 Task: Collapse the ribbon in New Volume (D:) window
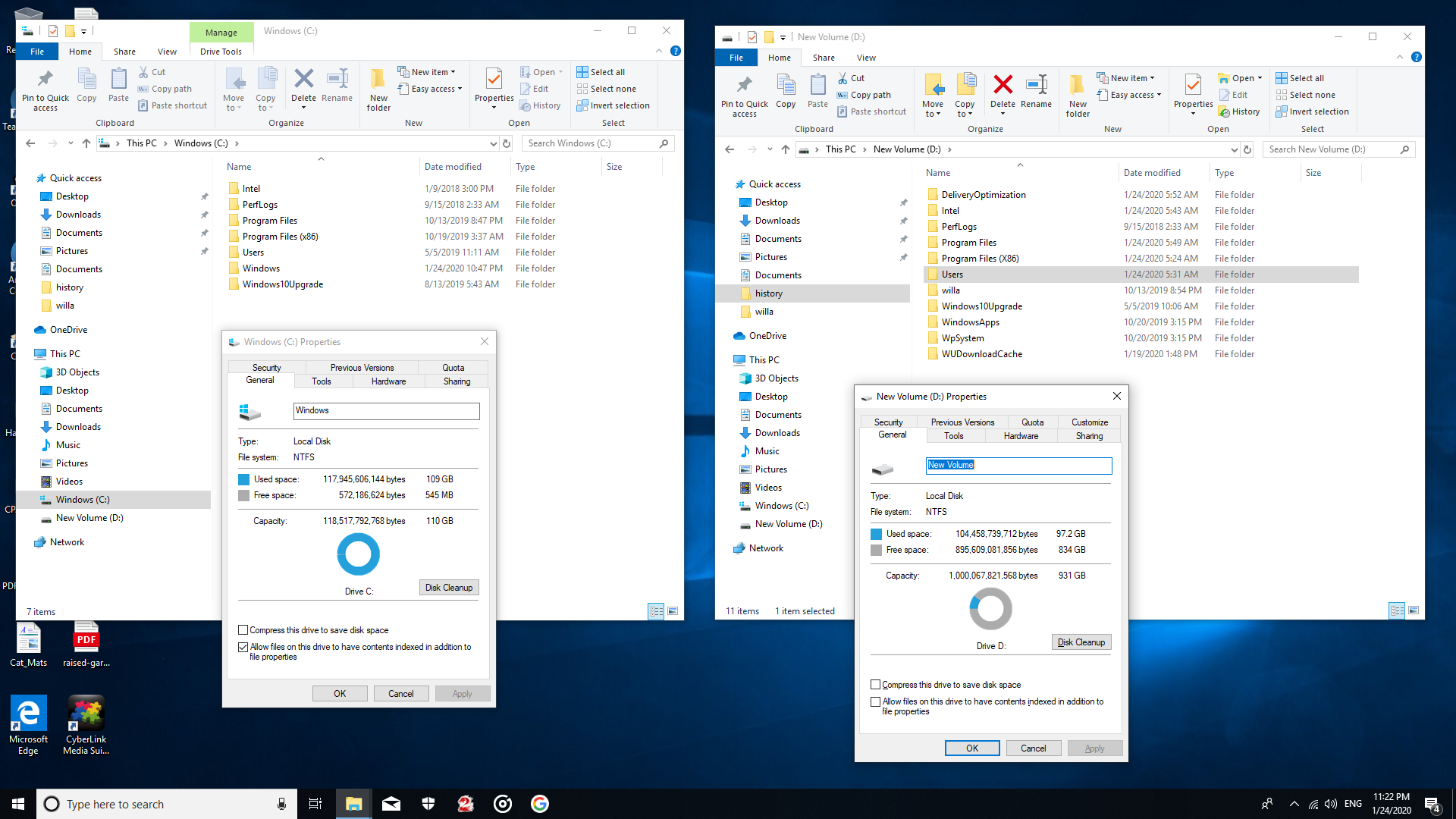click(1399, 57)
